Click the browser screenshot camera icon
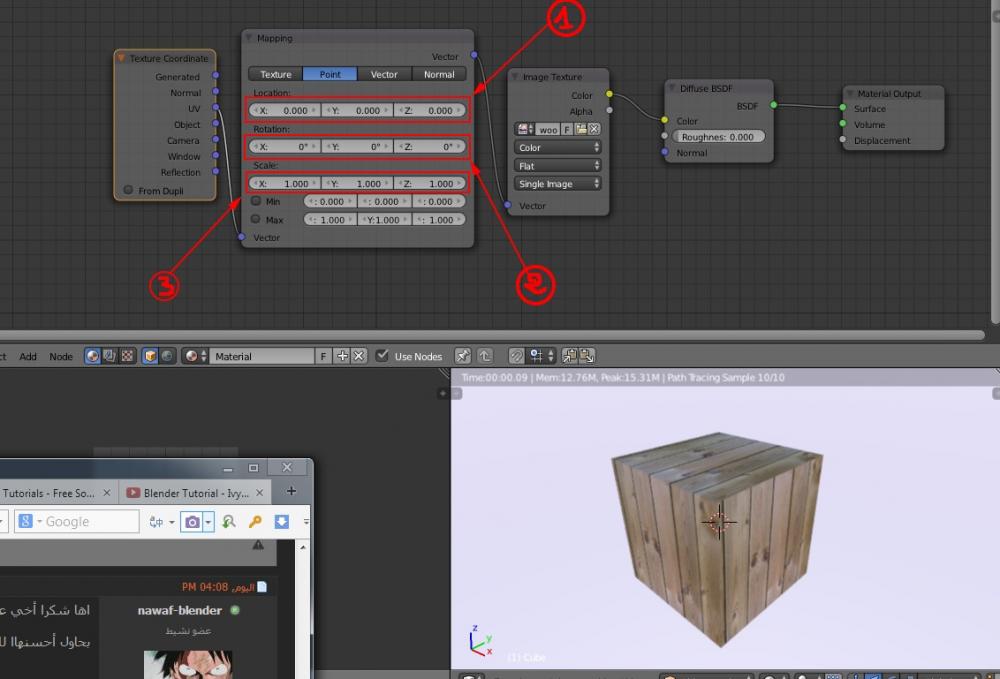 coord(190,521)
